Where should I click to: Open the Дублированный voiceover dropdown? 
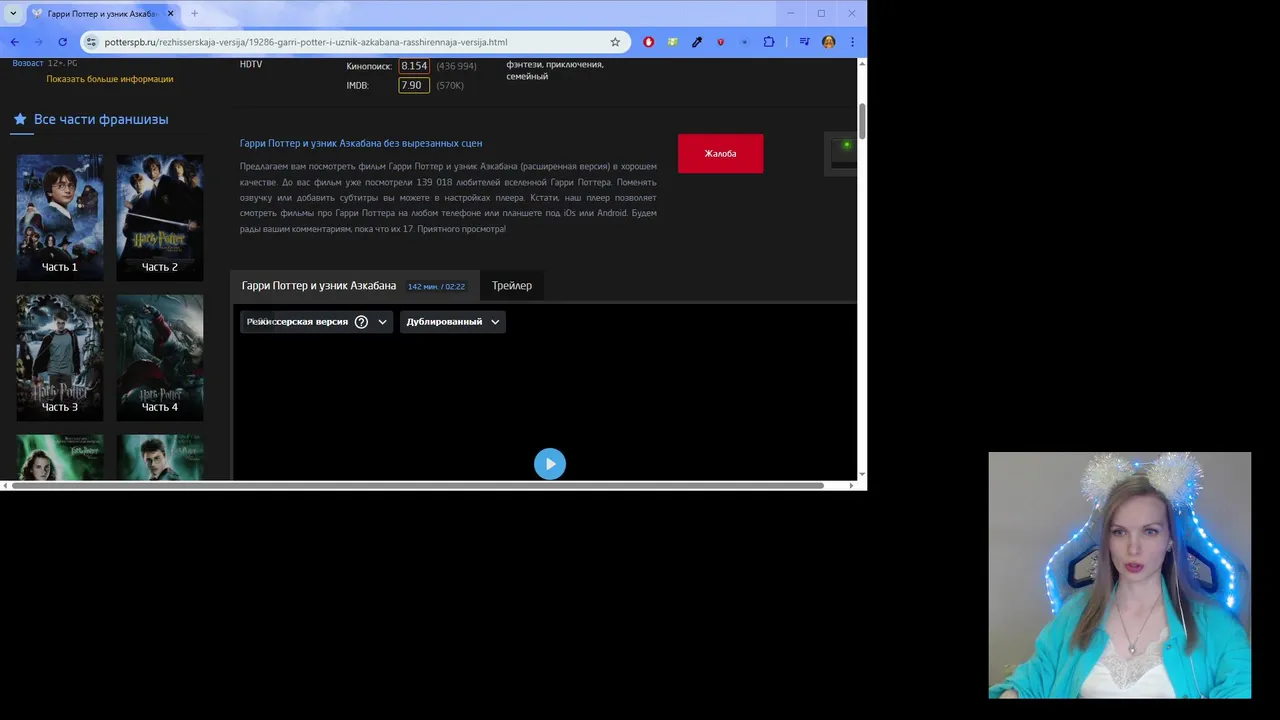tap(452, 321)
